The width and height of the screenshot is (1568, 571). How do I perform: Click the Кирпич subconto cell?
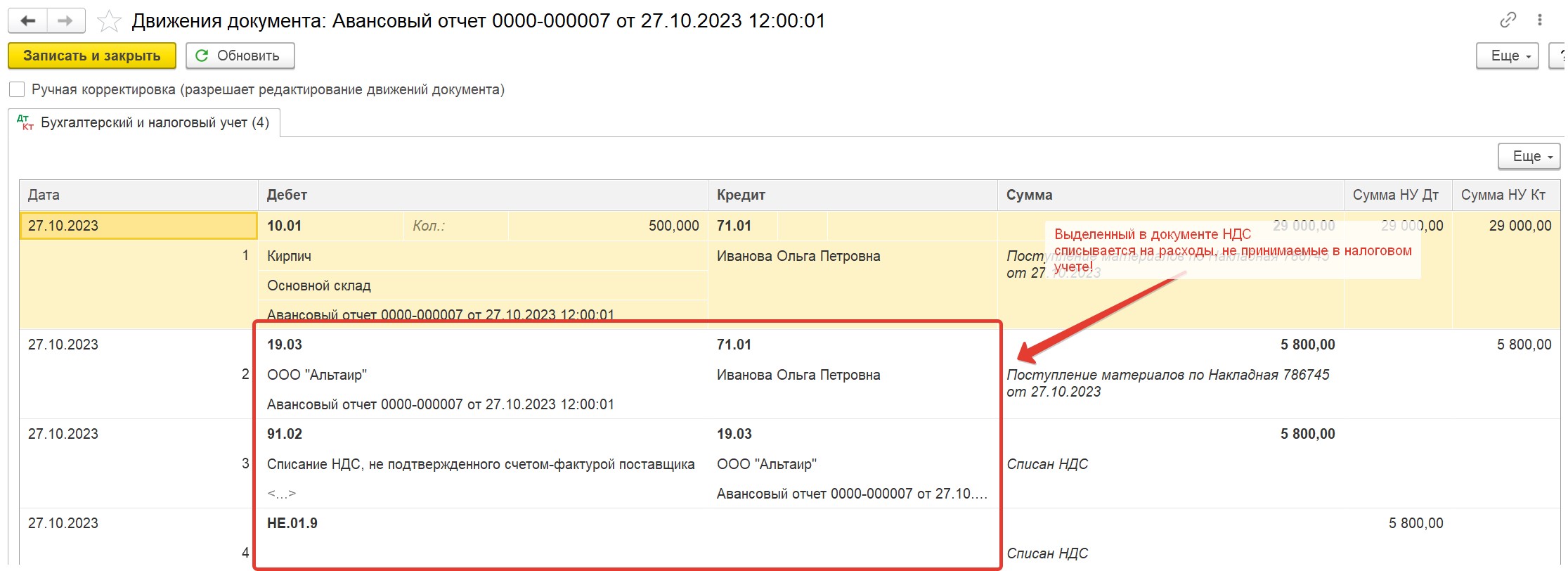483,256
